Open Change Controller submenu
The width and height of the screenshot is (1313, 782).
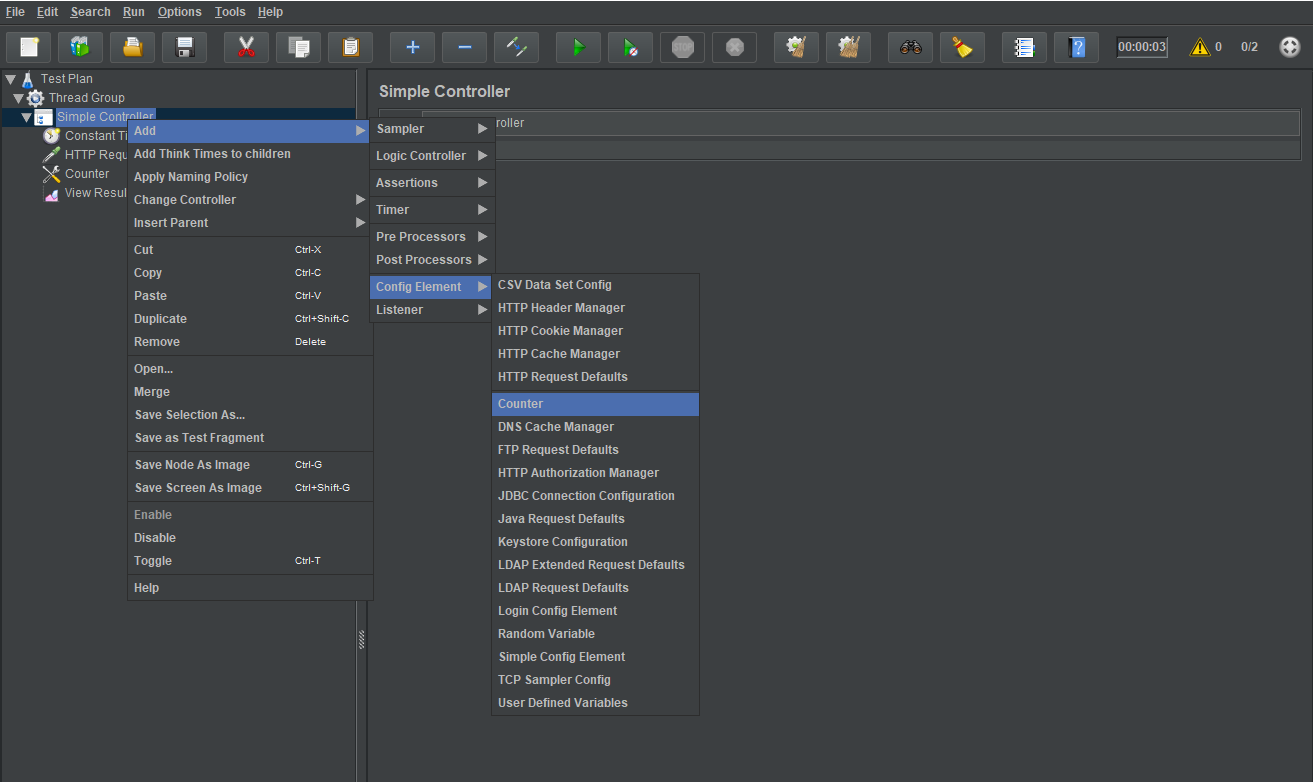tap(250, 200)
